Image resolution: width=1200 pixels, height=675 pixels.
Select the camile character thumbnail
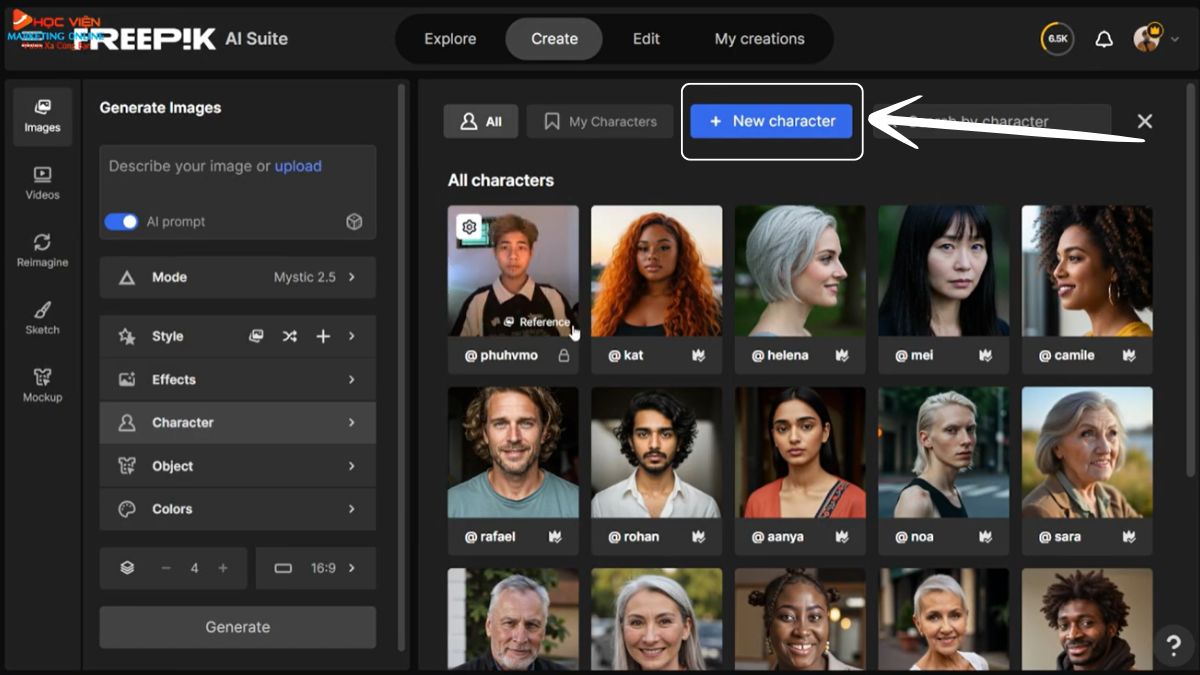[x=1087, y=271]
